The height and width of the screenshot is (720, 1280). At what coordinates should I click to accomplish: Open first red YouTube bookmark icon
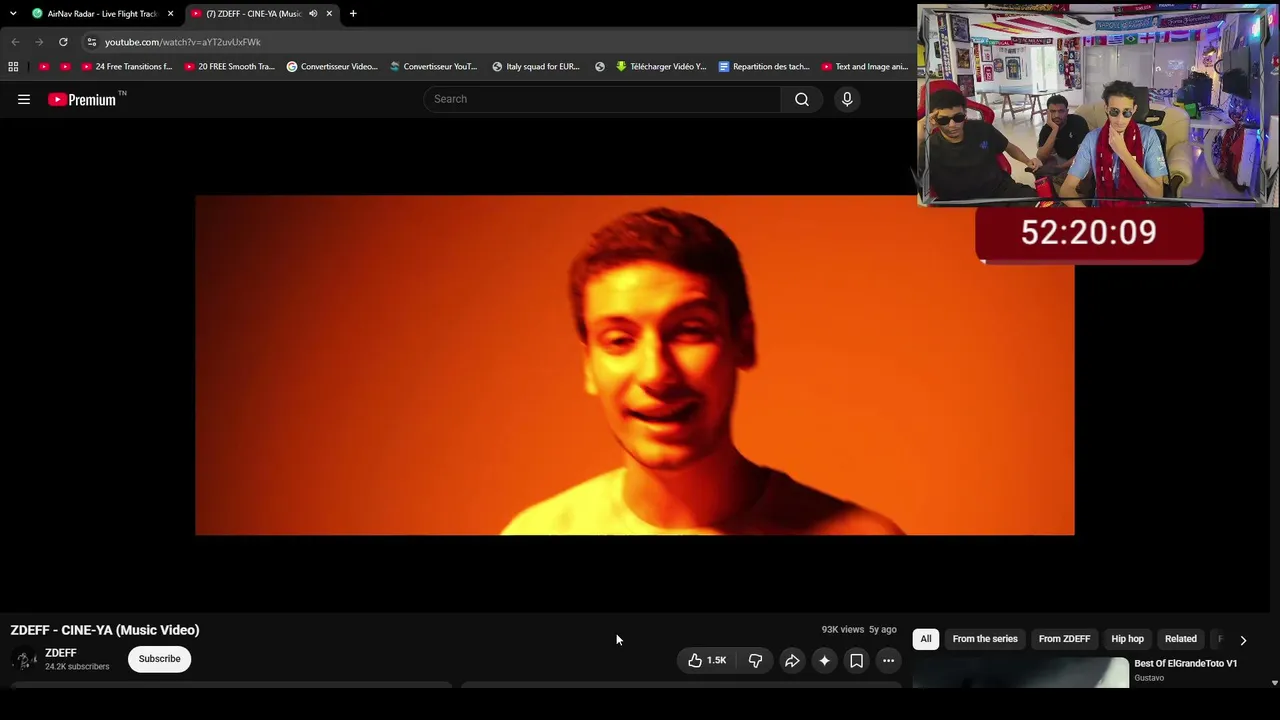44,67
